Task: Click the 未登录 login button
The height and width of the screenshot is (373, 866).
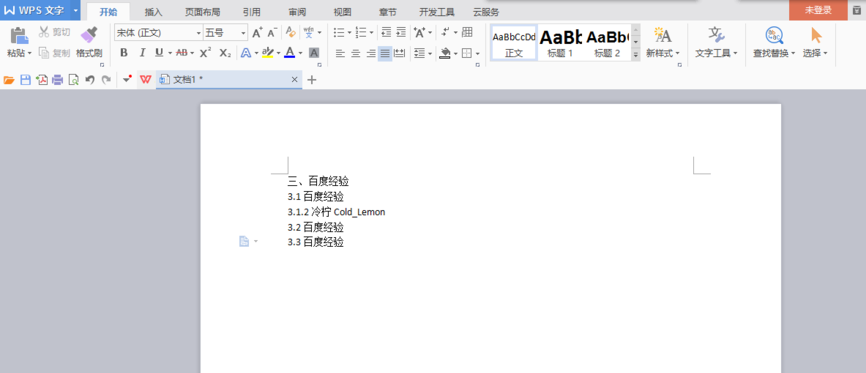Action: (818, 10)
